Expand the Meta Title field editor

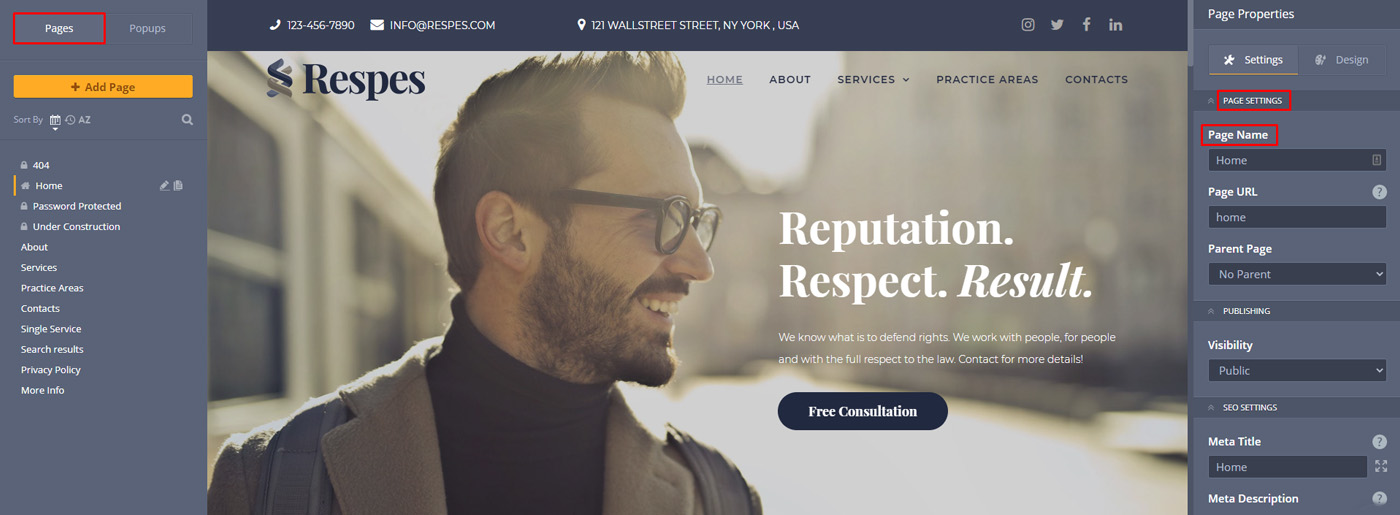tap(1381, 466)
